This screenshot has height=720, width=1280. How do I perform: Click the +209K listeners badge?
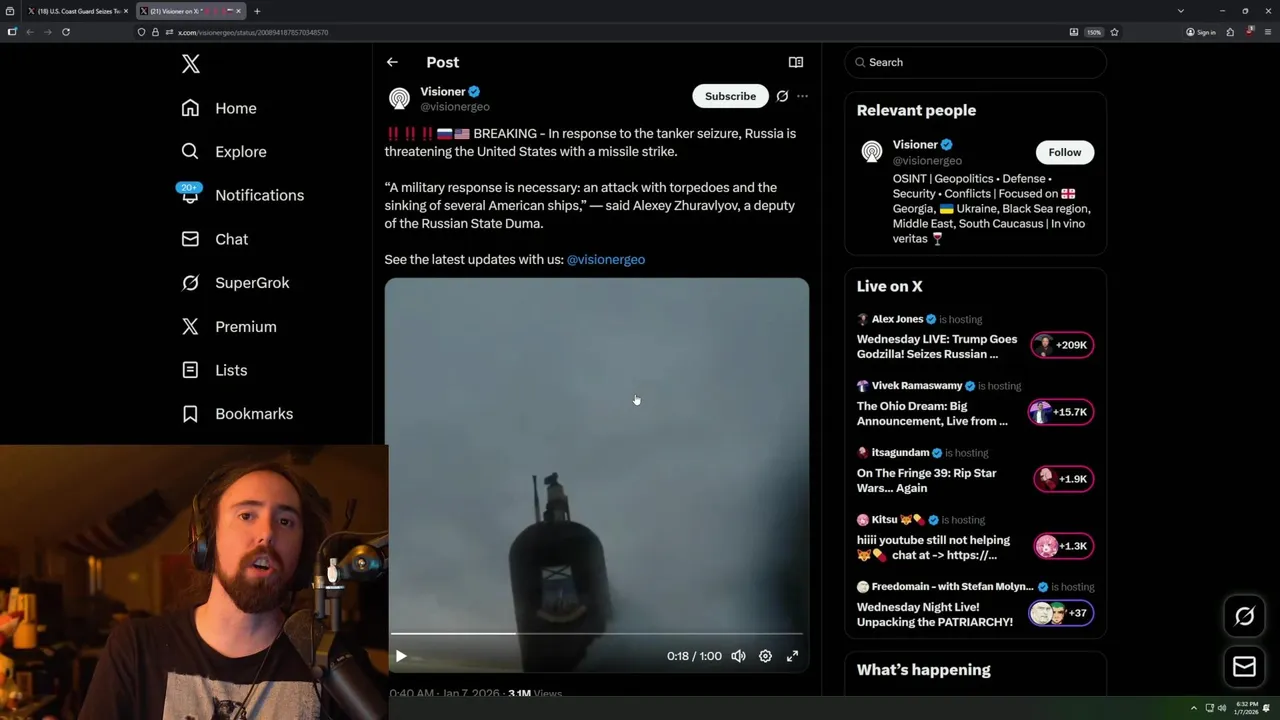click(x=1062, y=345)
